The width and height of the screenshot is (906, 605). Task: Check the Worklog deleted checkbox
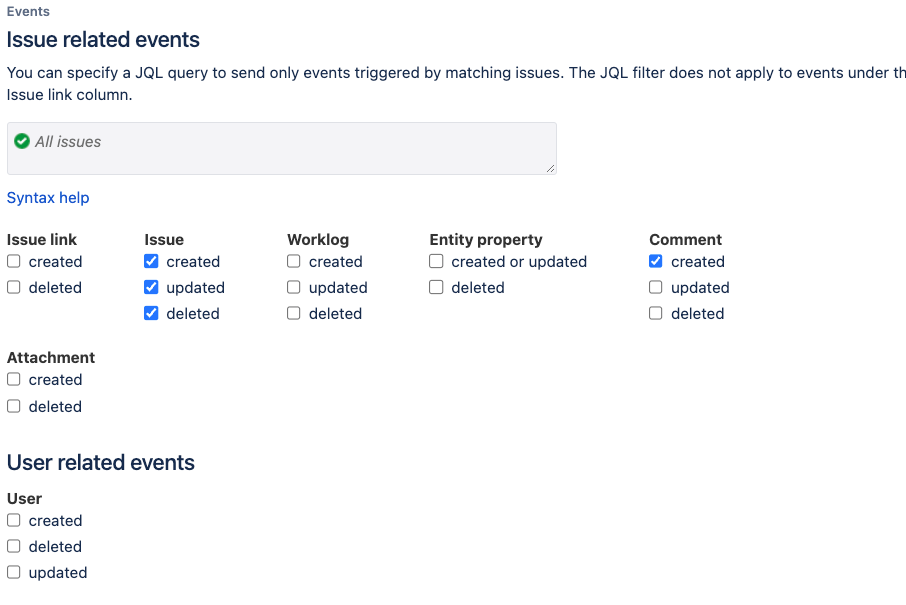(x=294, y=313)
